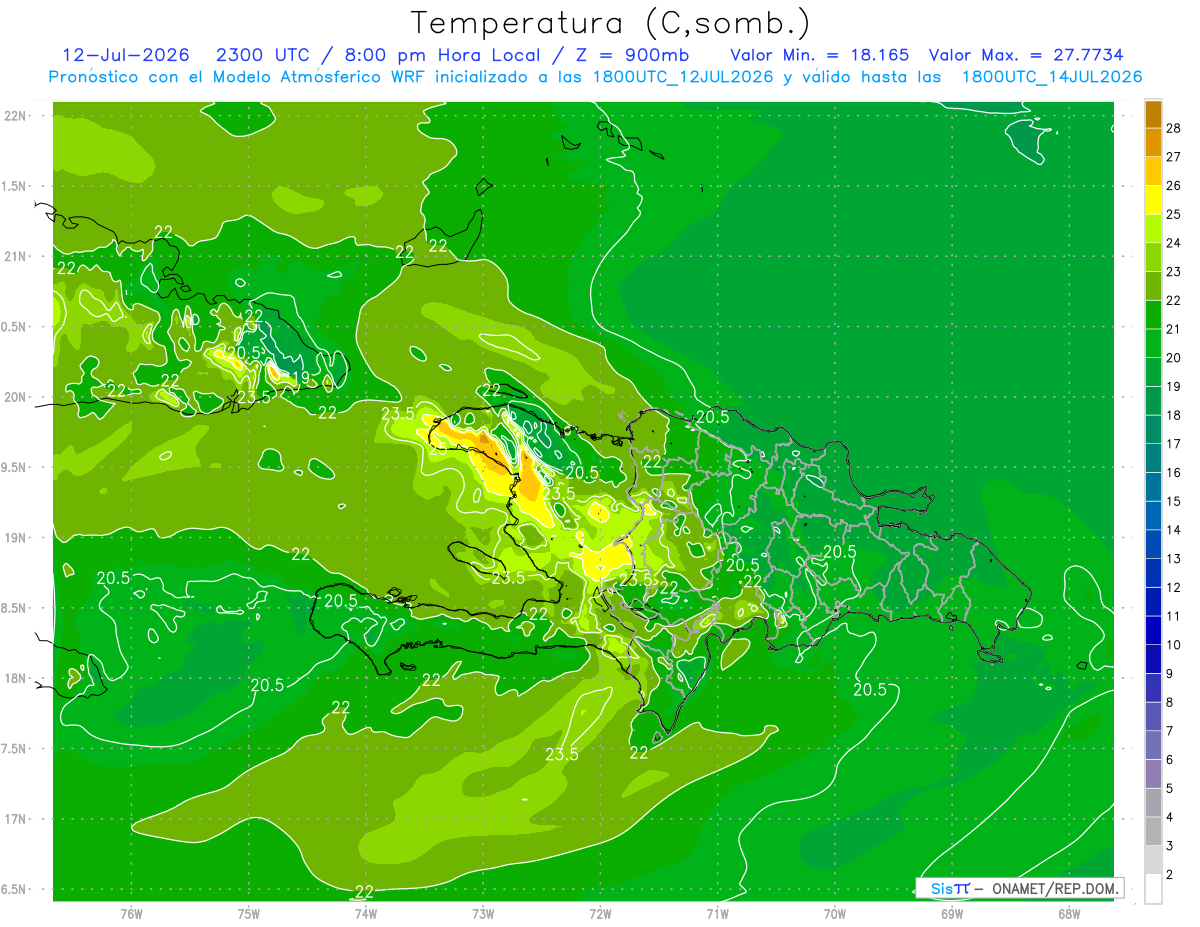Click the ONAMET/REP.DOM. logo box
Screen dimensions: 1200x927
(1020, 888)
